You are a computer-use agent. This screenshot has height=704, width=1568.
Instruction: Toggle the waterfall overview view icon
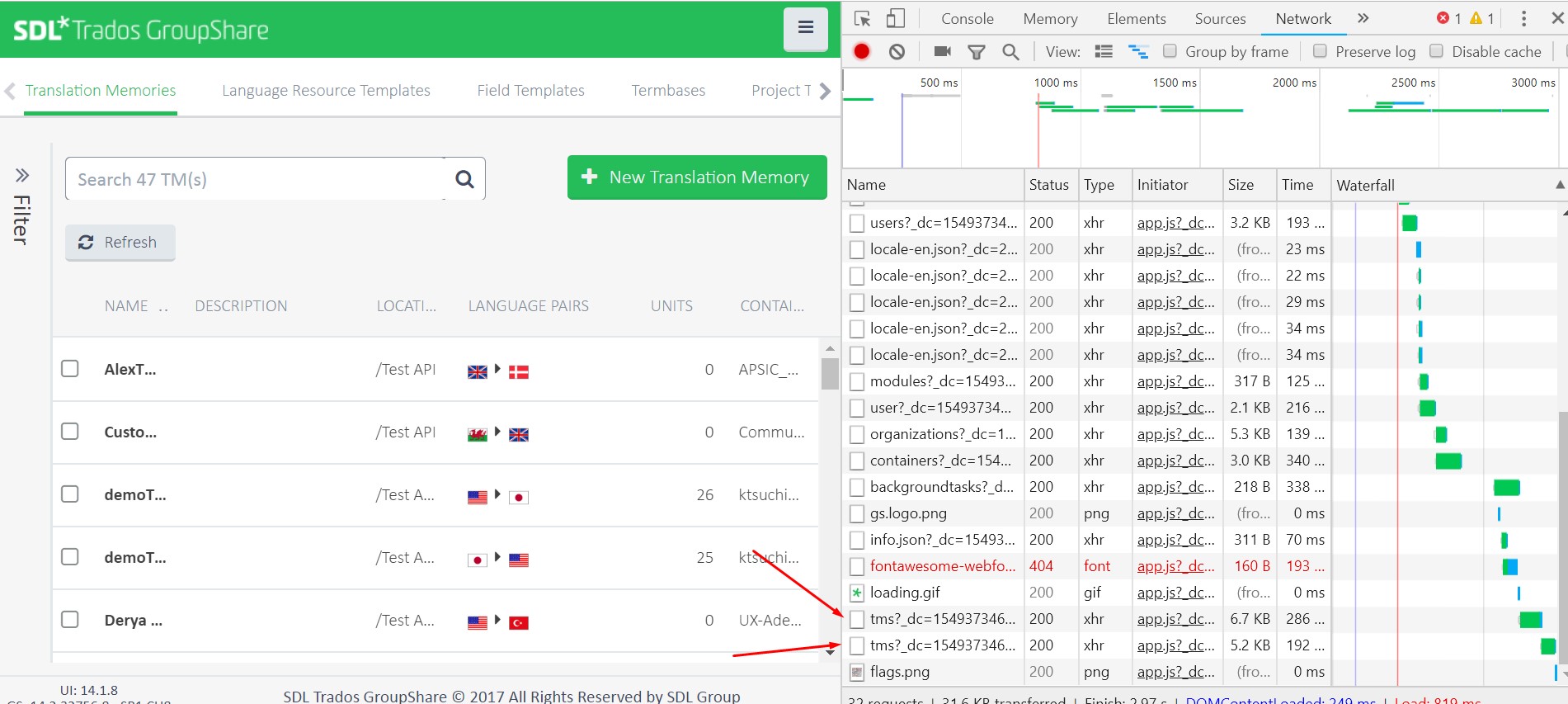1138,51
